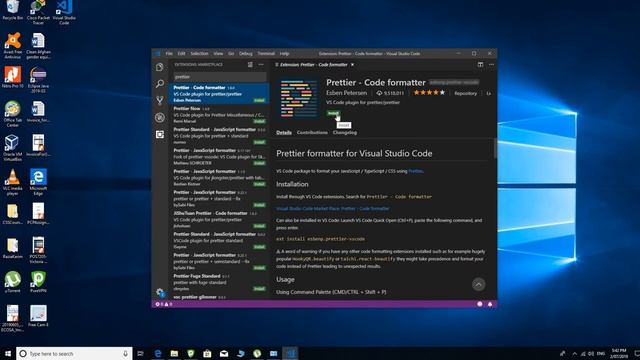Select the Prettier Now extension

click(219, 115)
